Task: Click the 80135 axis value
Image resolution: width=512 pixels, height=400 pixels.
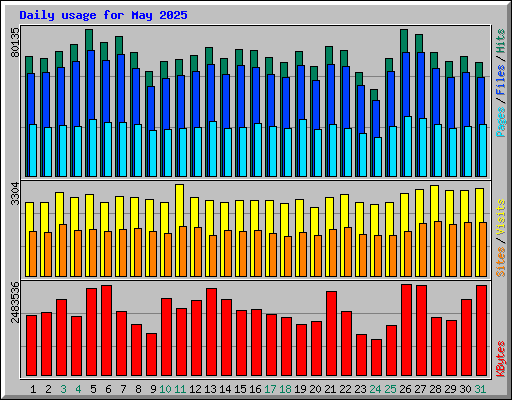Action: (x=15, y=42)
